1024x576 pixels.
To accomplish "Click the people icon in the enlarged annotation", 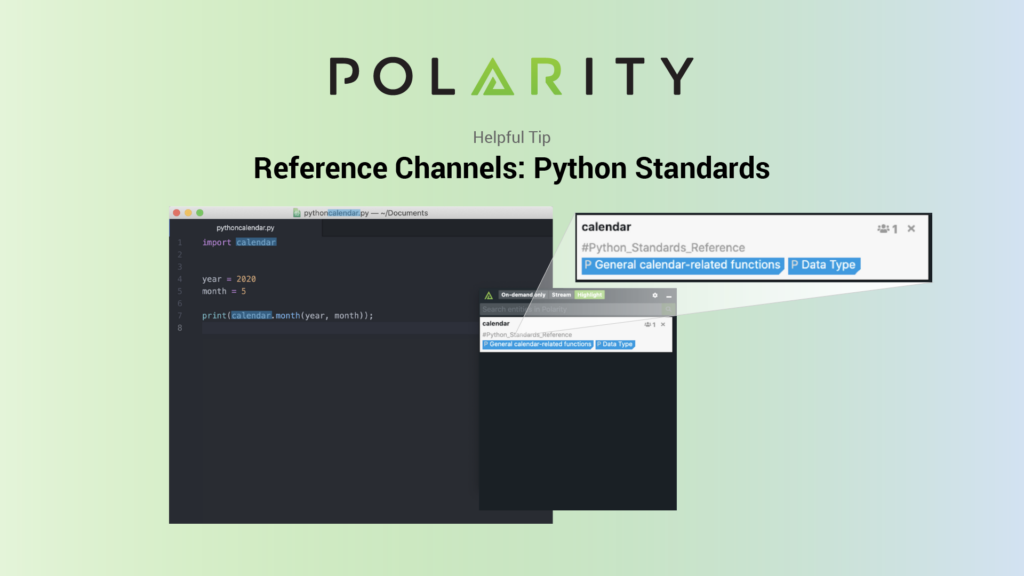I will pyautogui.click(x=883, y=229).
